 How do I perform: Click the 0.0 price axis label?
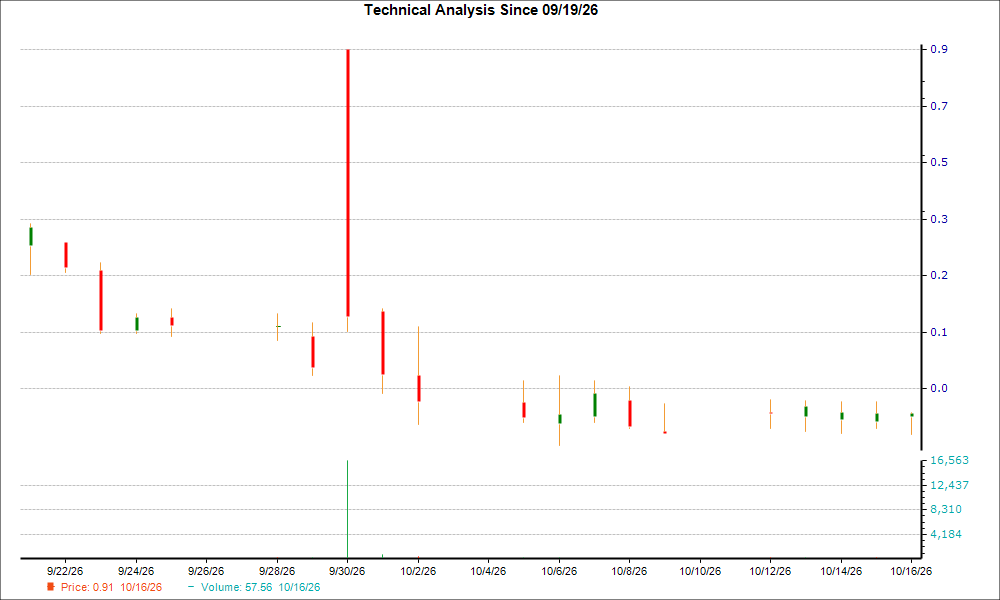click(939, 388)
